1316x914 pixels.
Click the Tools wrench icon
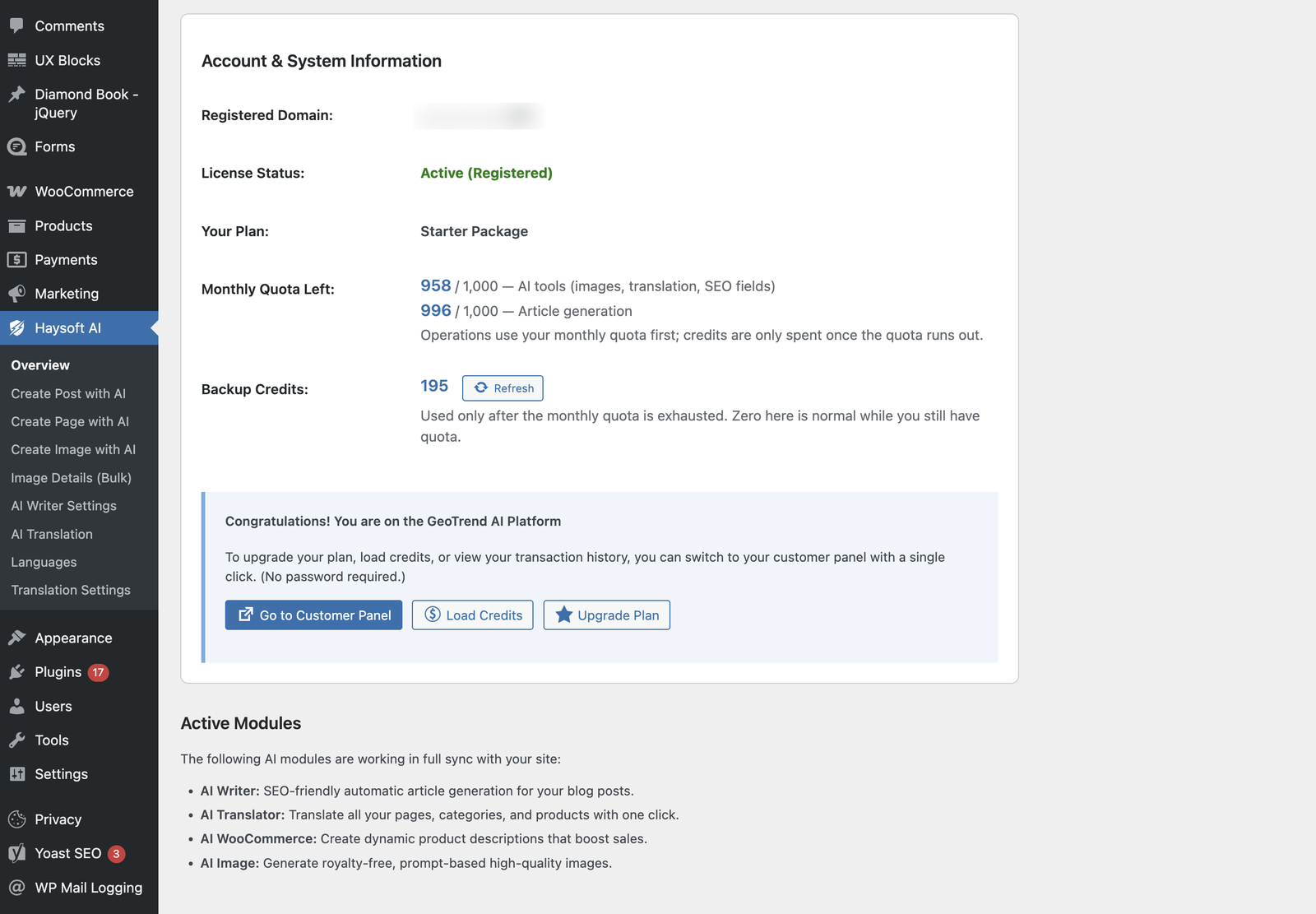pyautogui.click(x=16, y=740)
